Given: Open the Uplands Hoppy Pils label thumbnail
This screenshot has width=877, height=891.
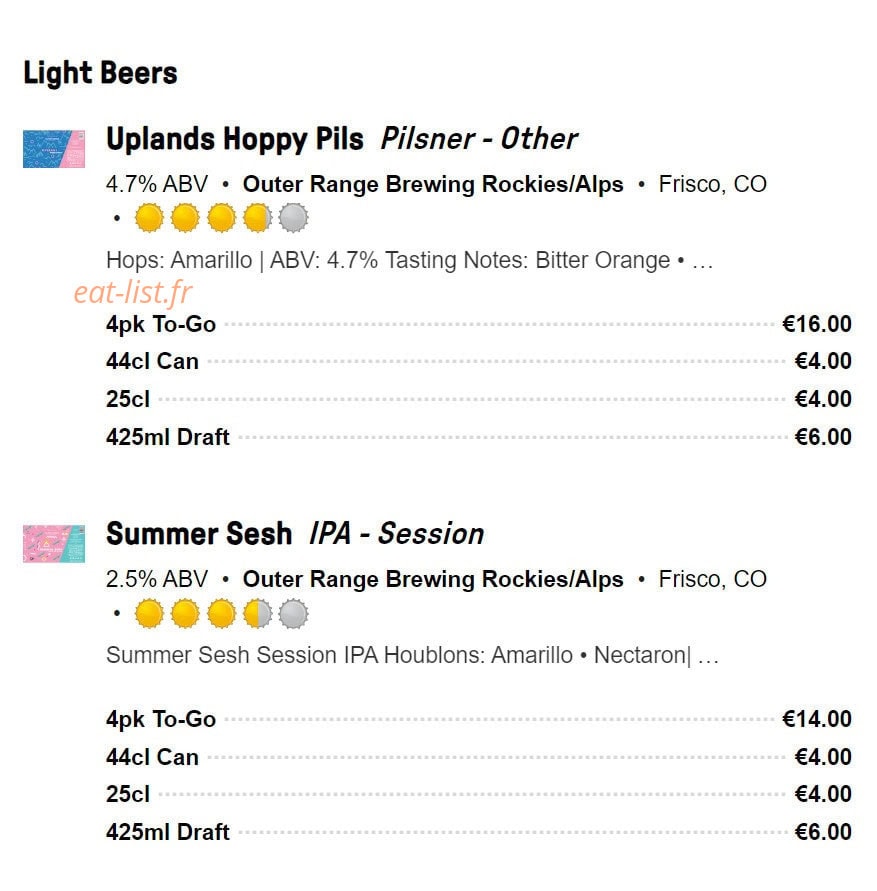Looking at the screenshot, I should click(54, 149).
